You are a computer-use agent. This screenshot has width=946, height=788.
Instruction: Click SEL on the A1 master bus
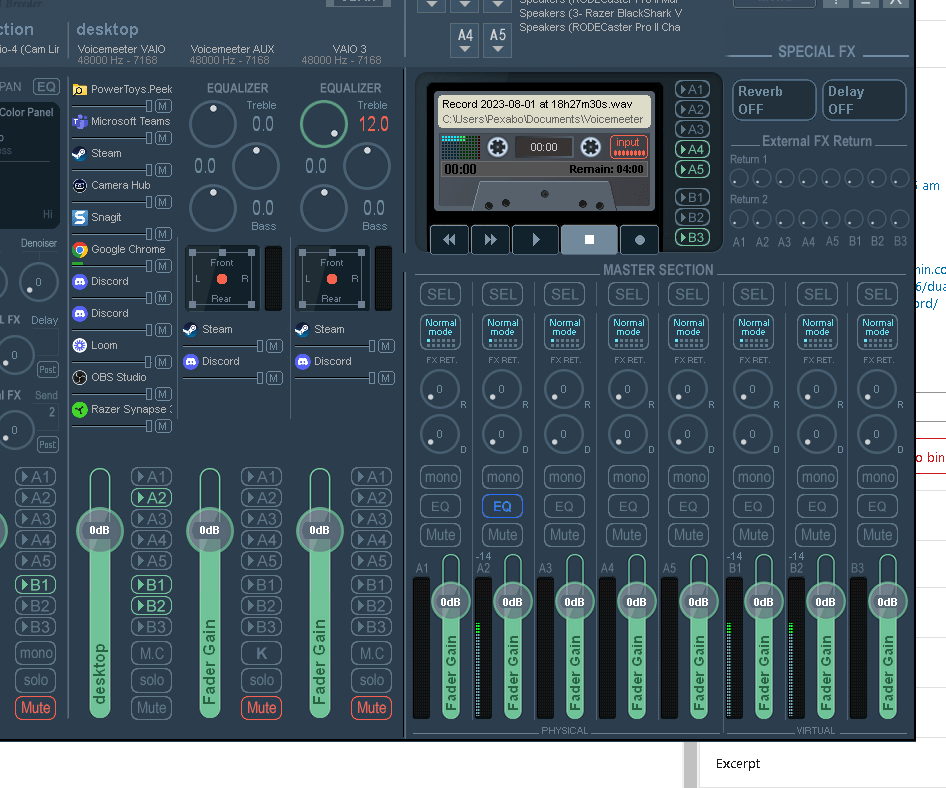[x=440, y=294]
